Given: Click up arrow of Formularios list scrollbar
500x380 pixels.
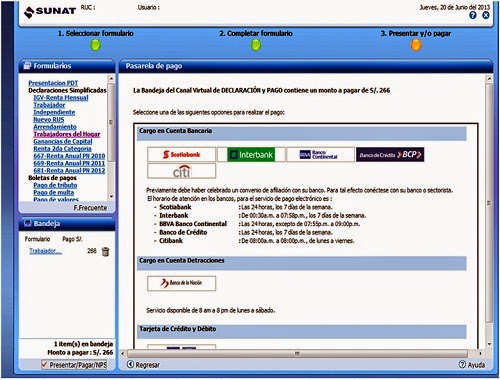Looking at the screenshot, I should 111,79.
